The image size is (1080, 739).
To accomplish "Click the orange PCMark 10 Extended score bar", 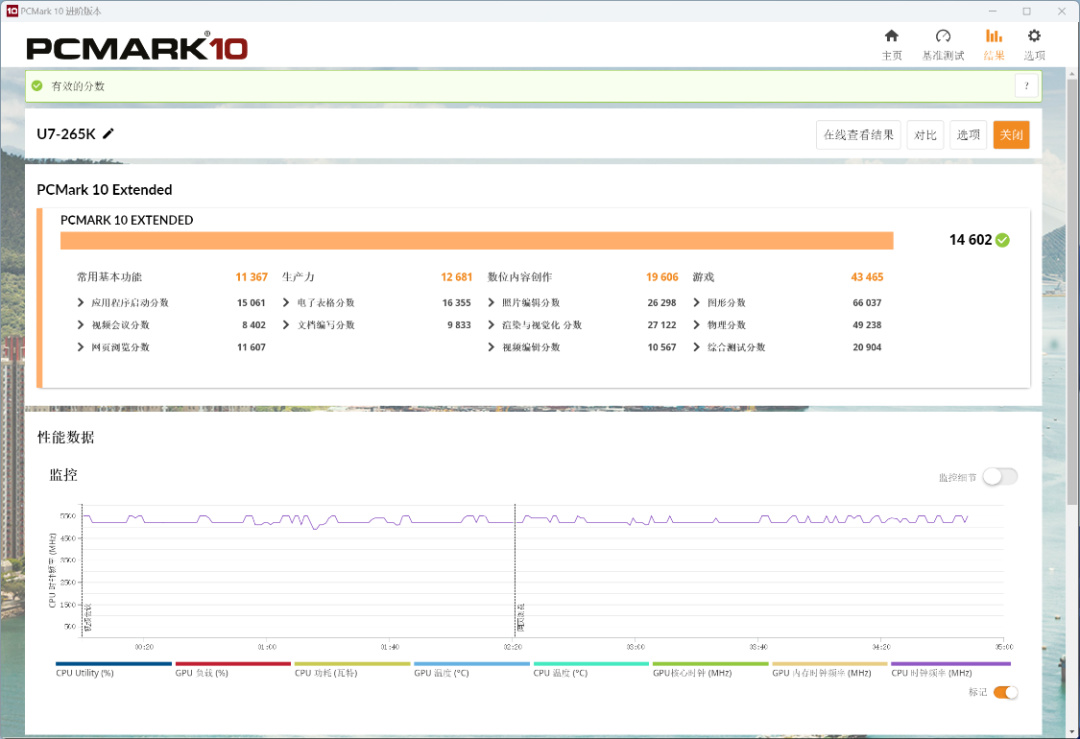I will 477,240.
